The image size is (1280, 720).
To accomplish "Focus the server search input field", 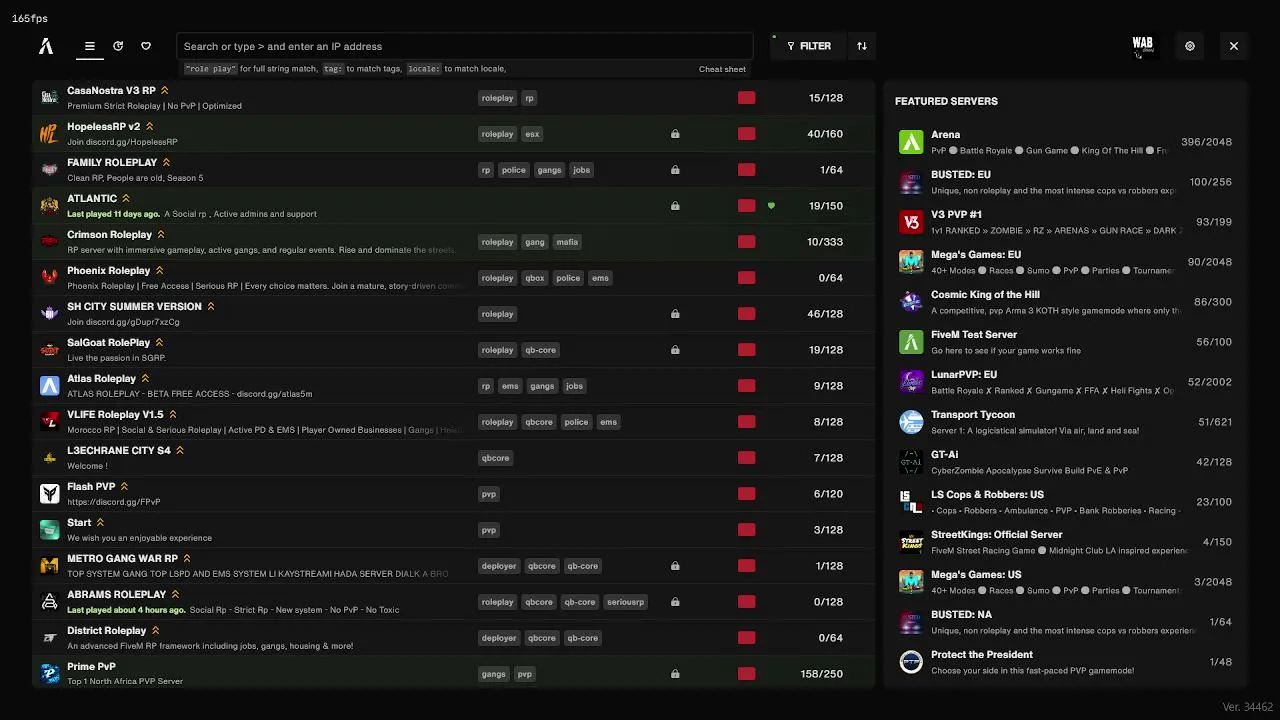I will coord(464,46).
